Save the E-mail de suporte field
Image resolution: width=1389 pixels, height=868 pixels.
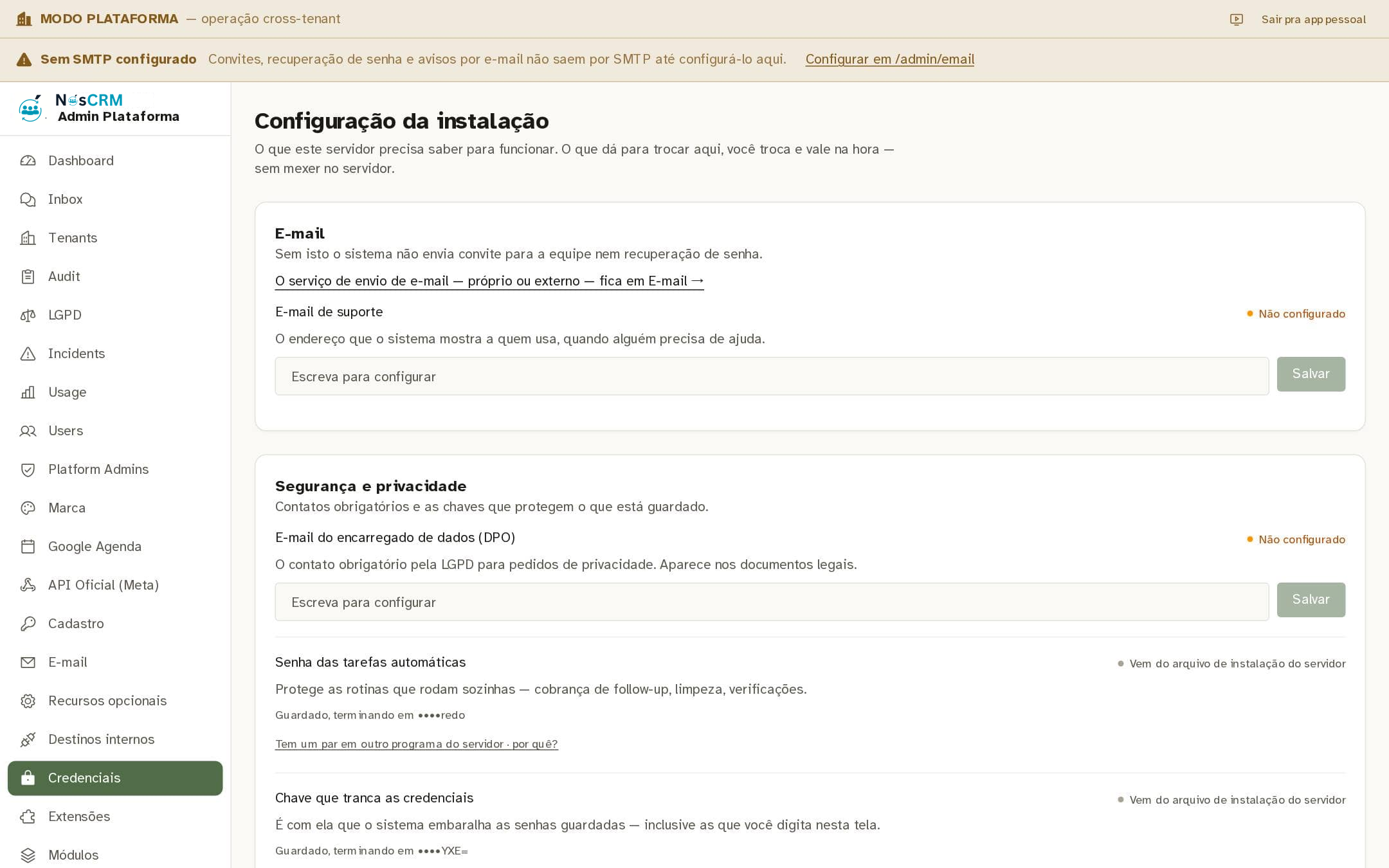pos(1311,374)
